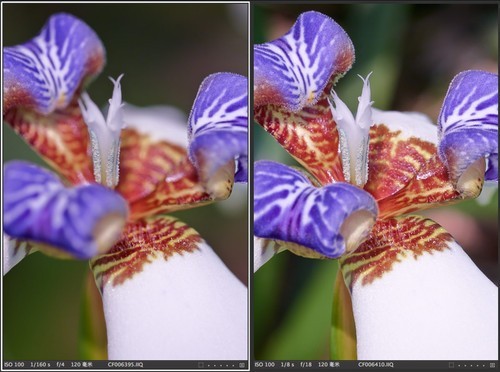Screen dimensions: 500x372
Task: Click the 1/160 s shutter speed value
Action: click(40, 365)
